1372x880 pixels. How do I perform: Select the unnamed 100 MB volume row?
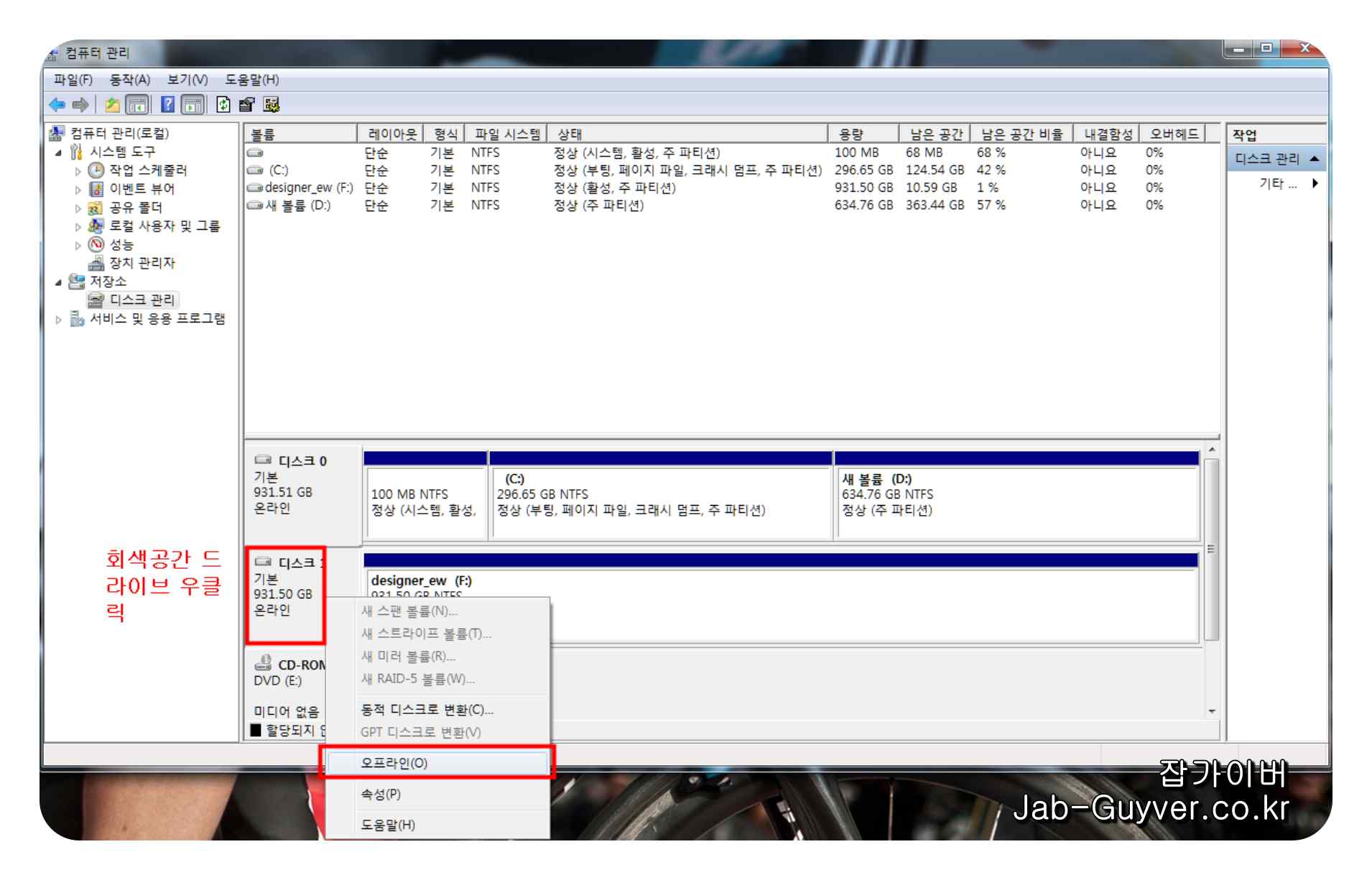pyautogui.click(x=732, y=153)
